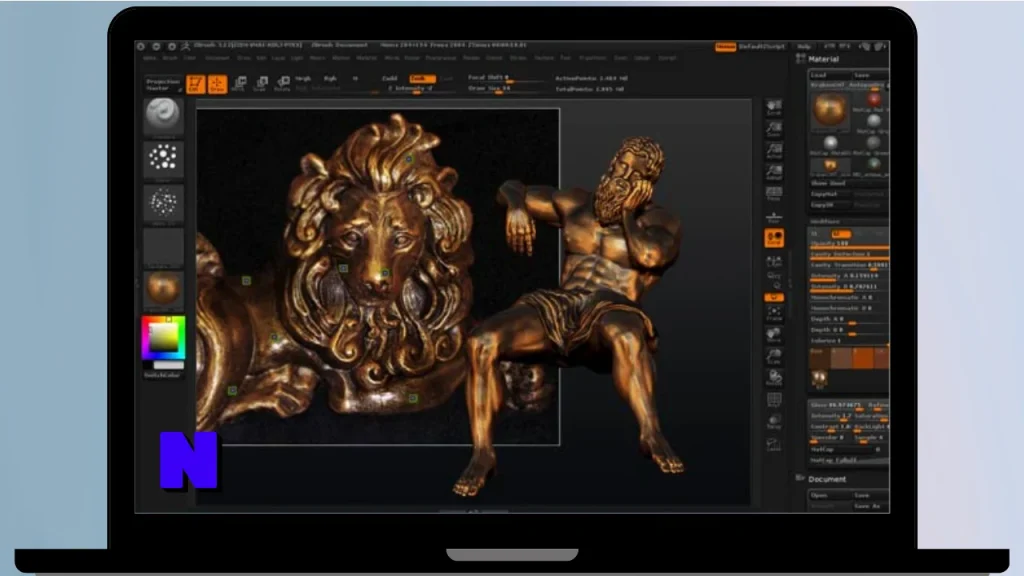Open the stroke type dots thumbnail

pos(163,159)
